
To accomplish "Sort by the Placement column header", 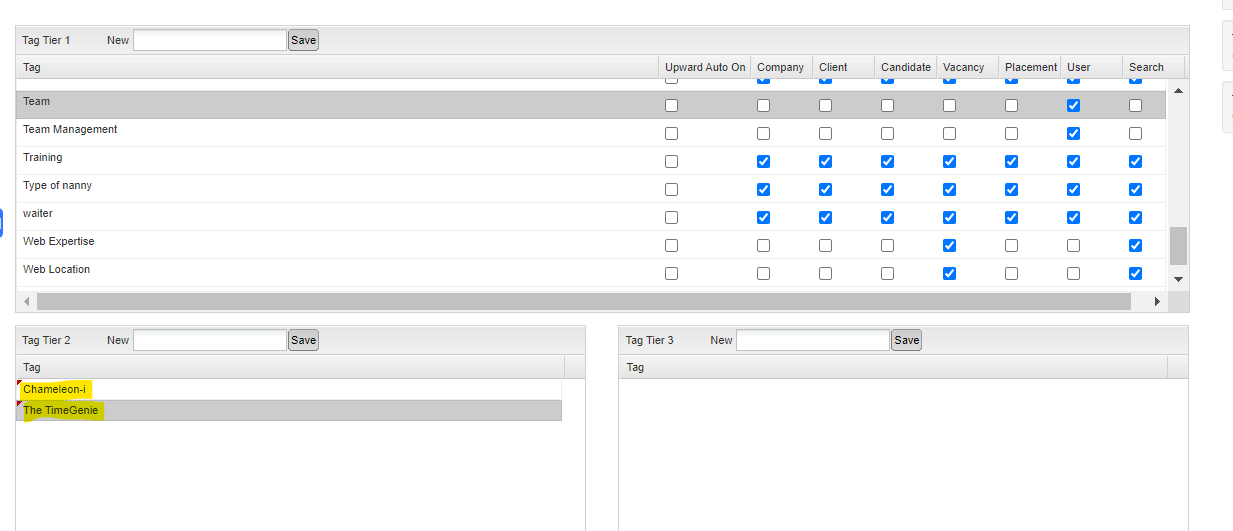I will pyautogui.click(x=1030, y=67).
